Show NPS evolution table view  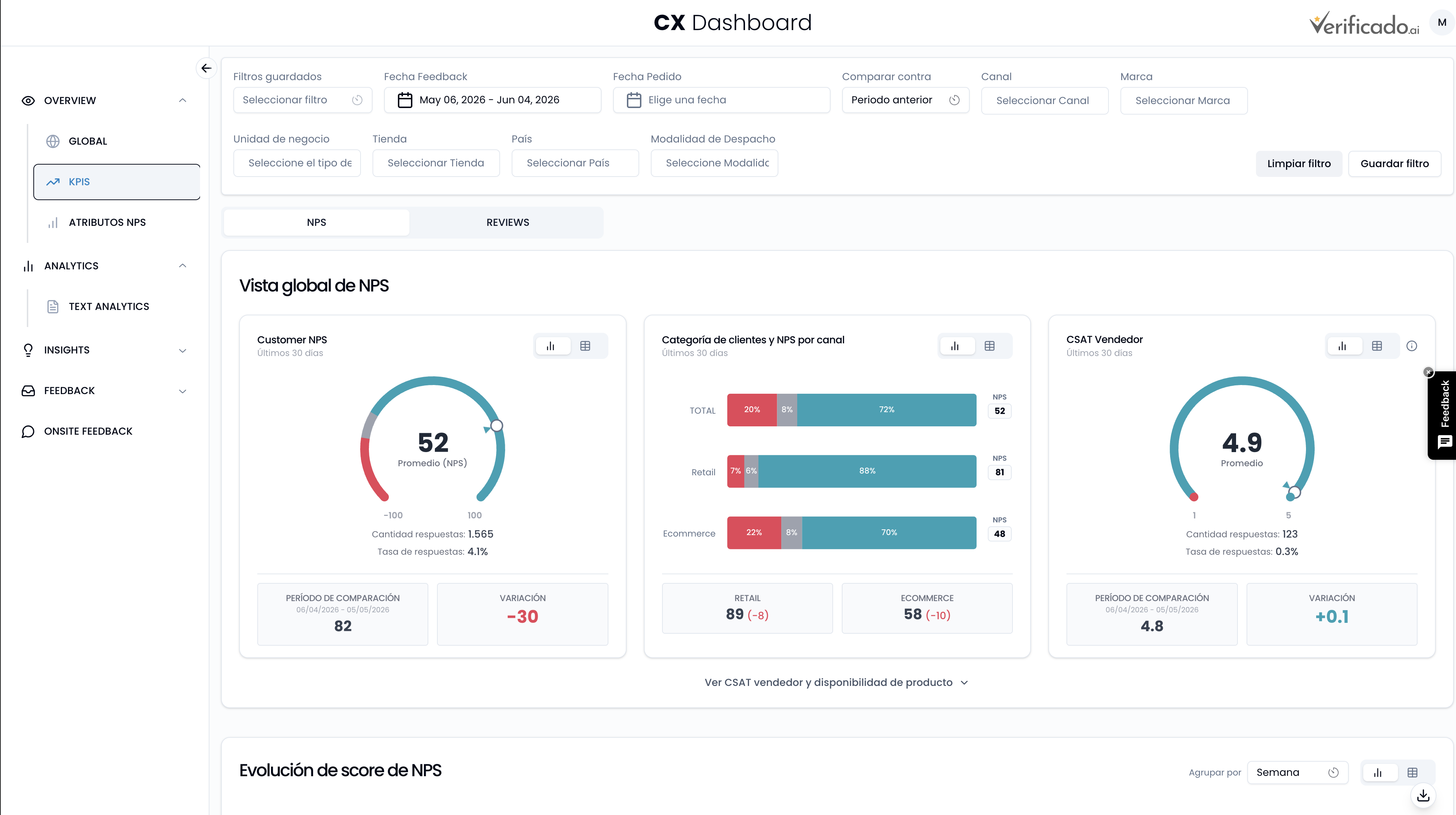pyautogui.click(x=1413, y=773)
